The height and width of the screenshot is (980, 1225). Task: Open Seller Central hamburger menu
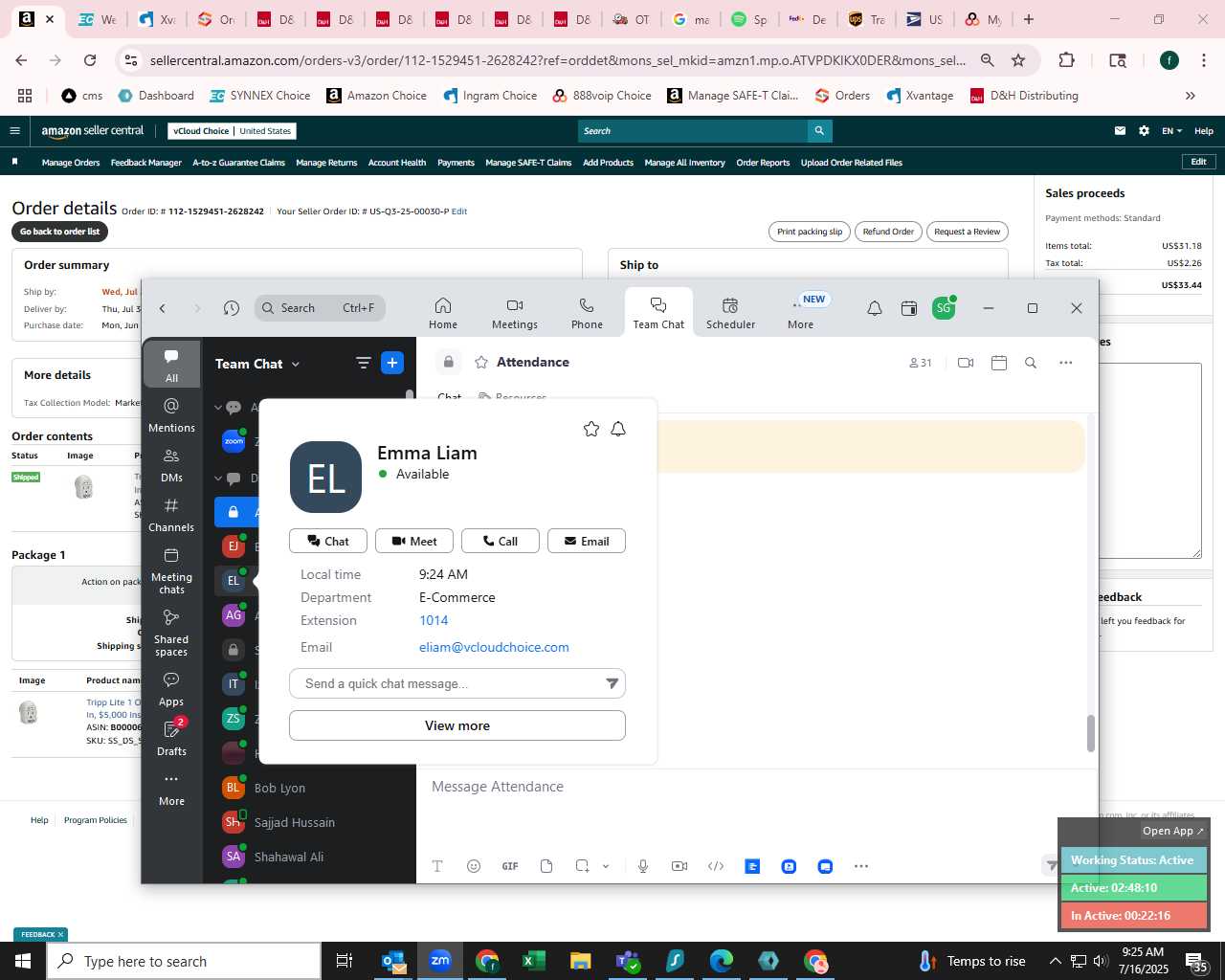click(x=14, y=131)
